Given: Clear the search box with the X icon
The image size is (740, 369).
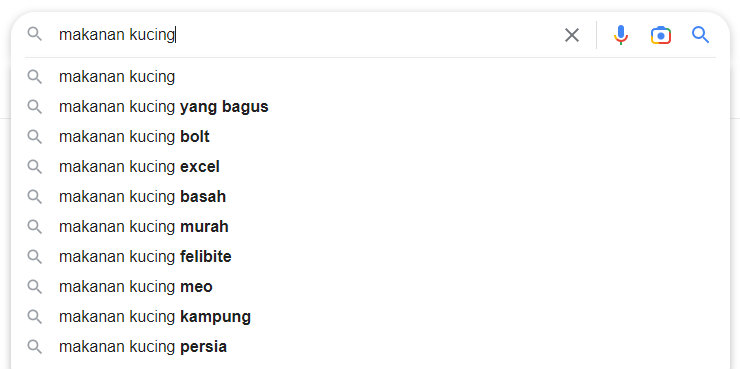Looking at the screenshot, I should point(572,35).
